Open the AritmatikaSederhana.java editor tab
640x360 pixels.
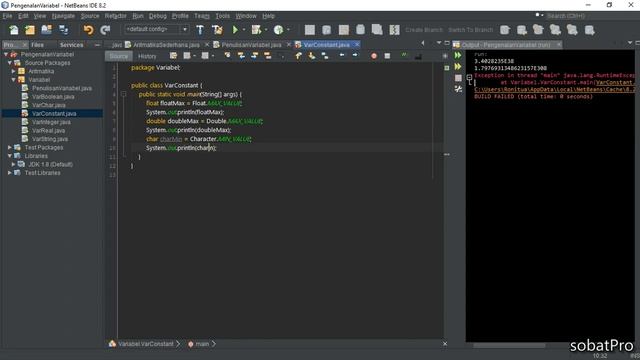(167, 45)
